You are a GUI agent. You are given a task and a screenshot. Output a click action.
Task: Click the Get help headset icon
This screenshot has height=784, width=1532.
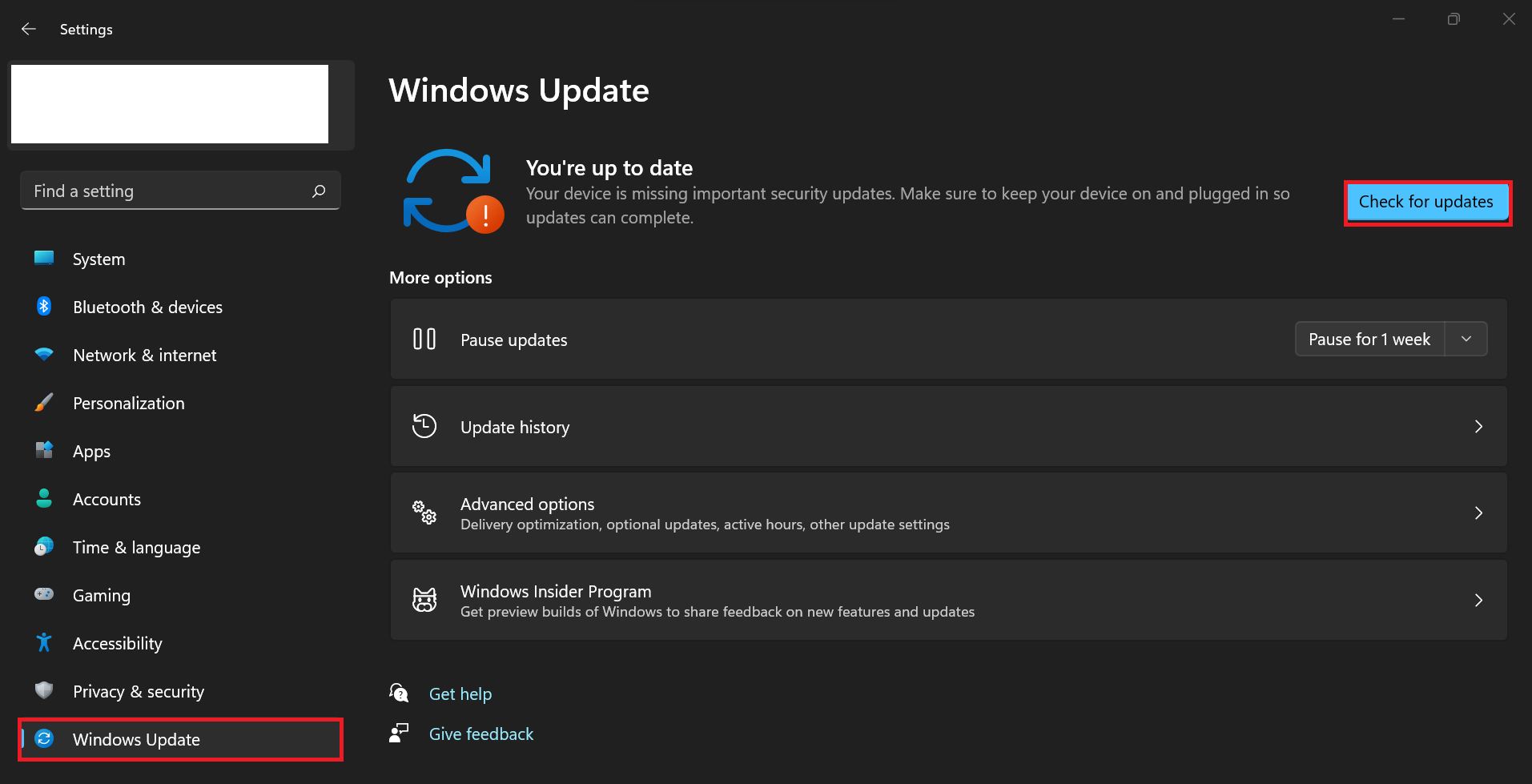(x=399, y=693)
